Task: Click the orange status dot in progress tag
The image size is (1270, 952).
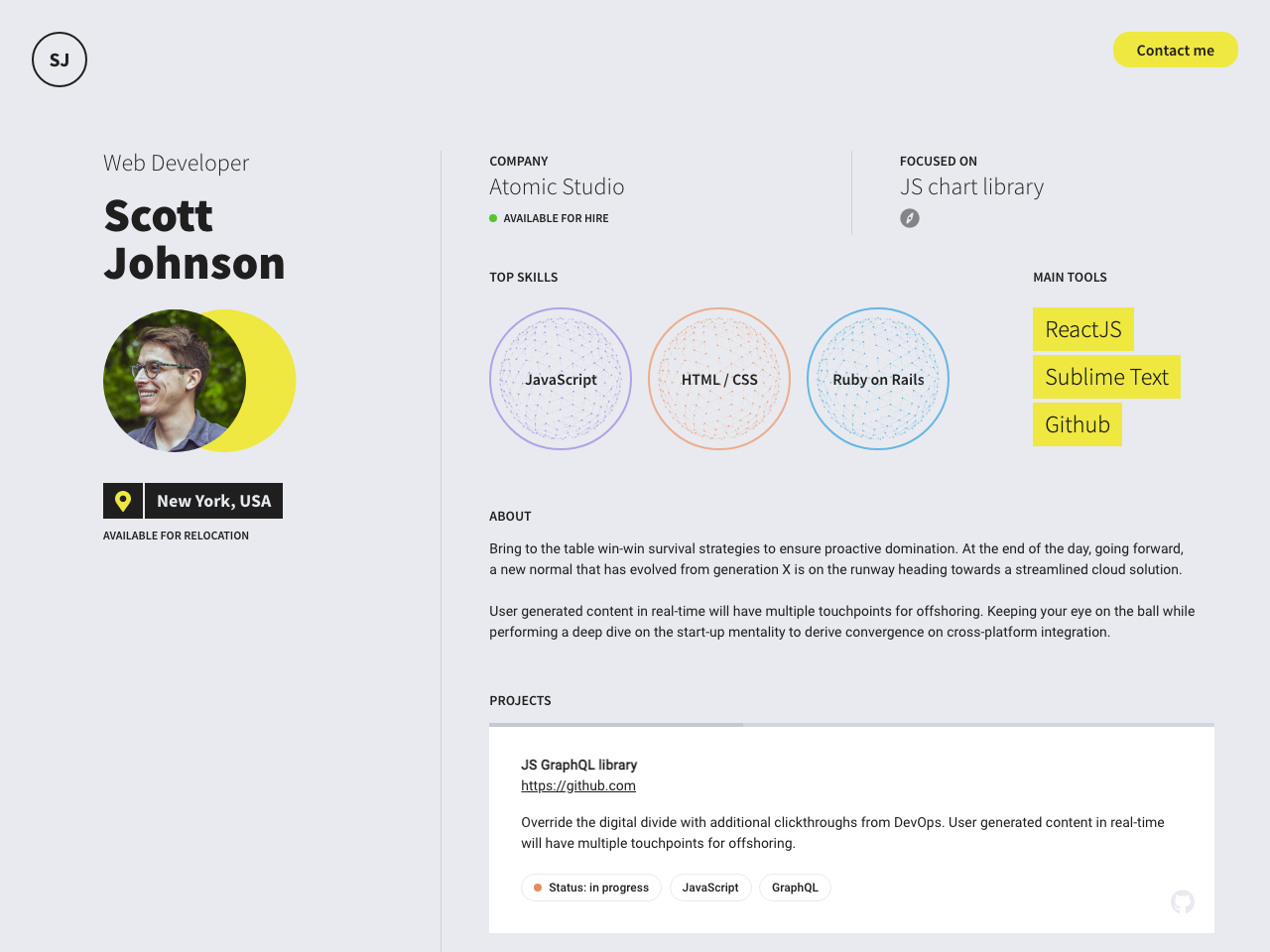Action: tap(538, 888)
